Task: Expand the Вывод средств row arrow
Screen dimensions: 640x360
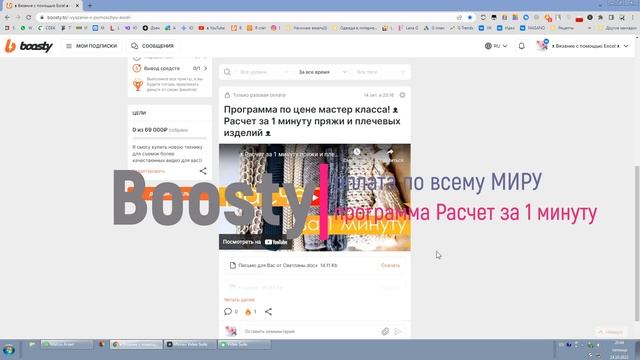Action: point(205,68)
